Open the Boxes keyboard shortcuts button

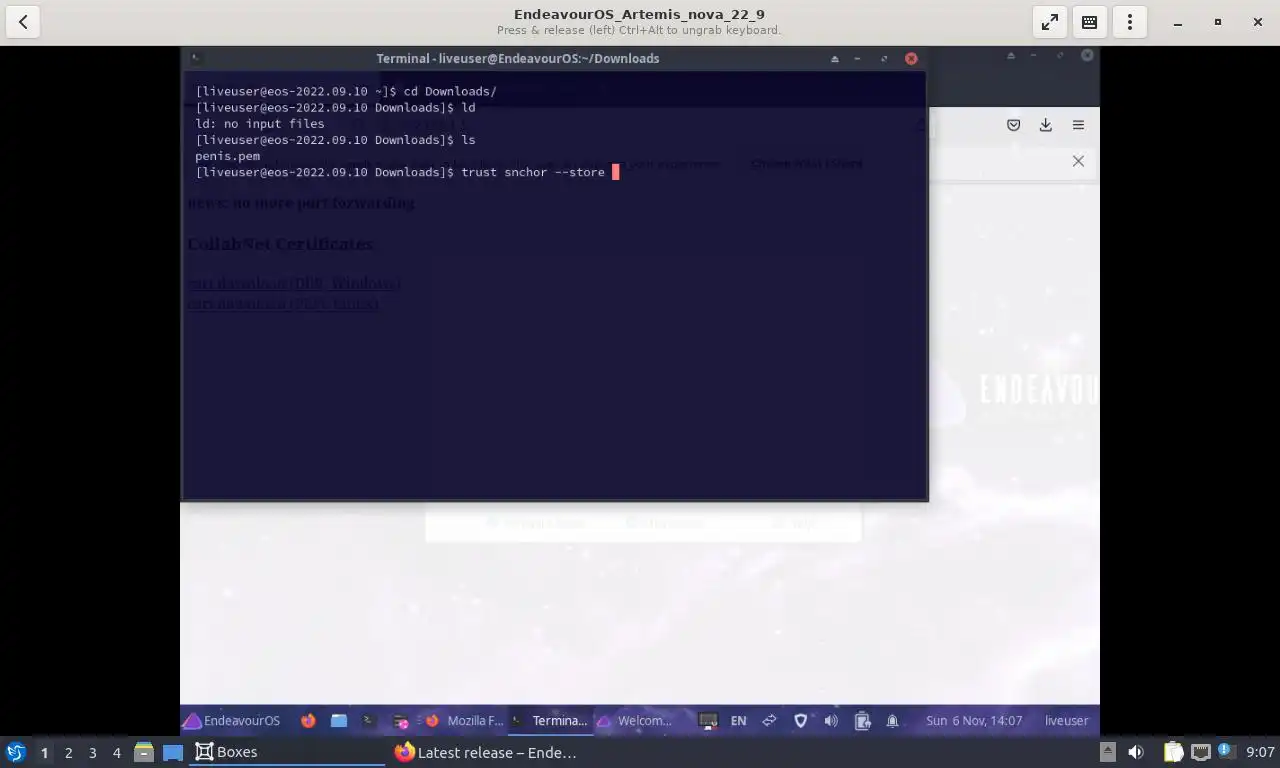point(1090,22)
